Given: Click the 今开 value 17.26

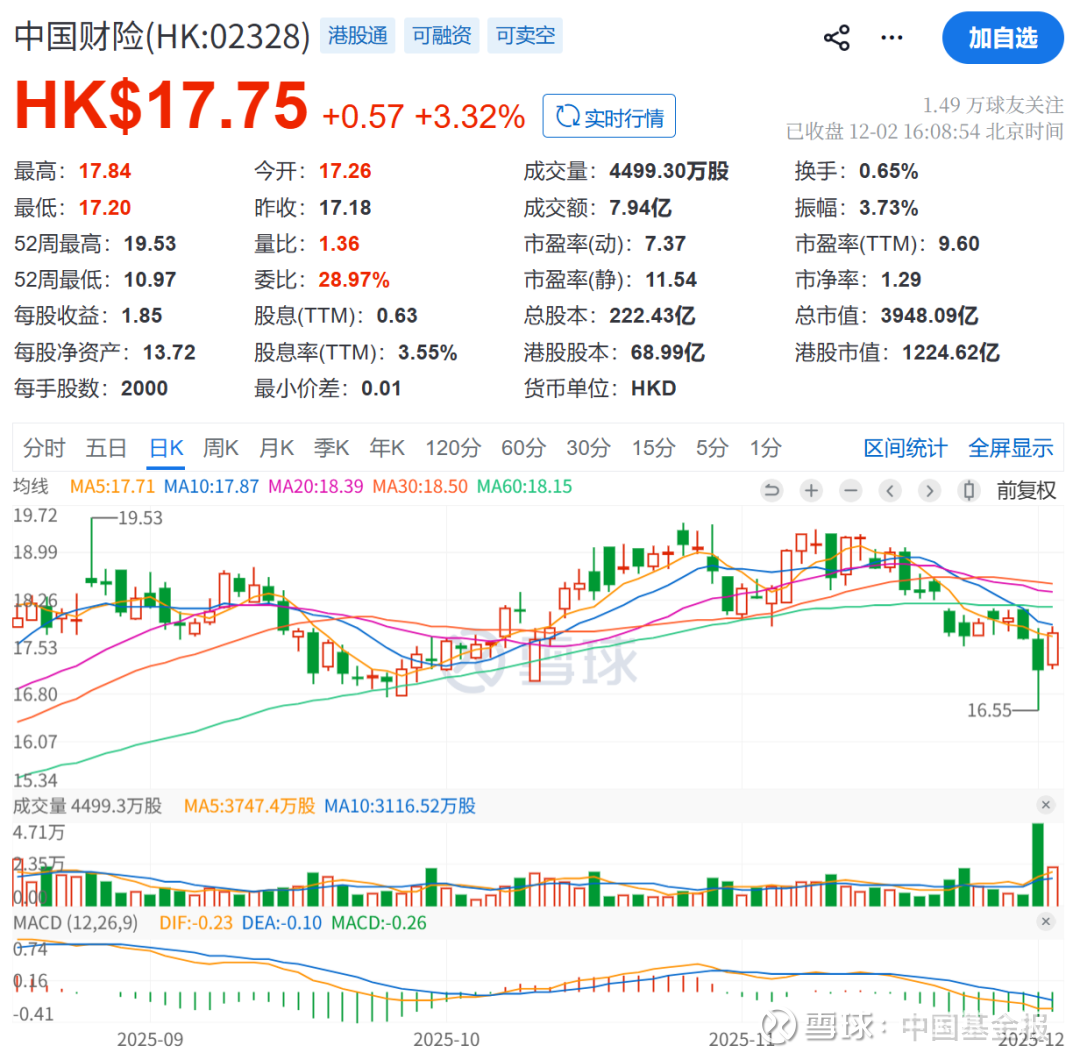Looking at the screenshot, I should (x=345, y=171).
